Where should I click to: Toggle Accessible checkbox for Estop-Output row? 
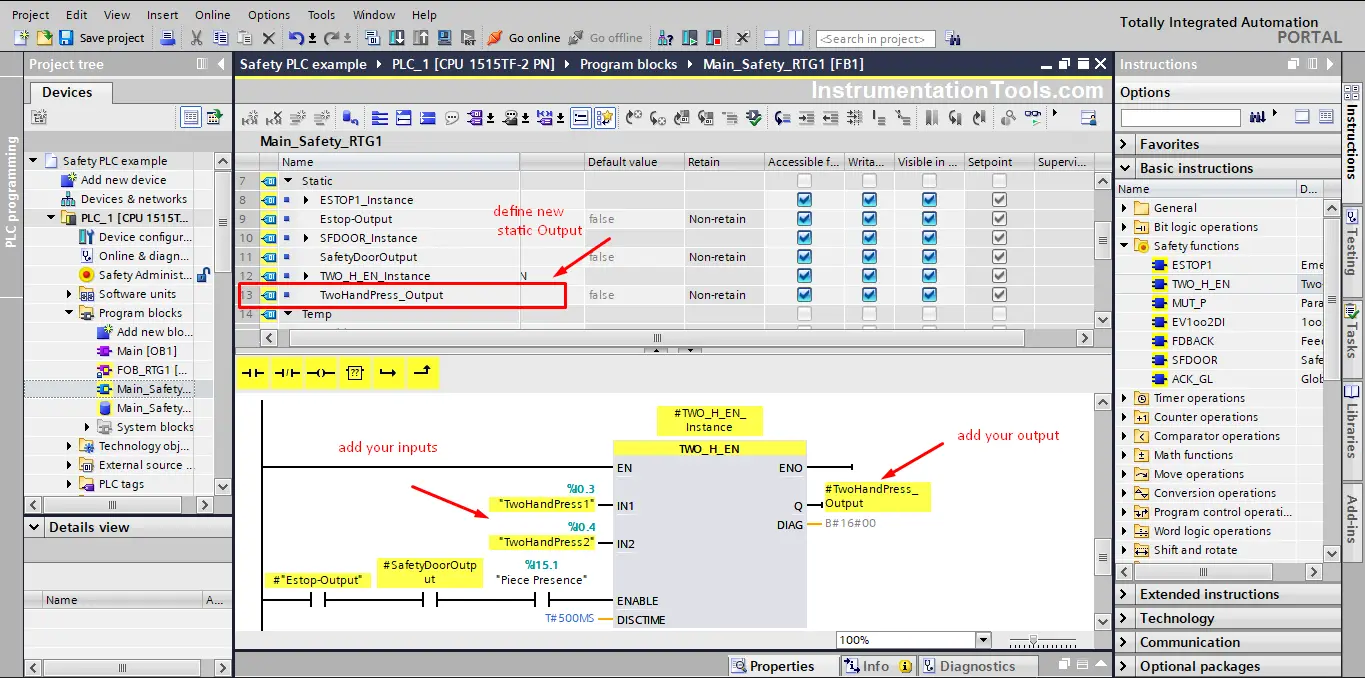[x=804, y=219]
